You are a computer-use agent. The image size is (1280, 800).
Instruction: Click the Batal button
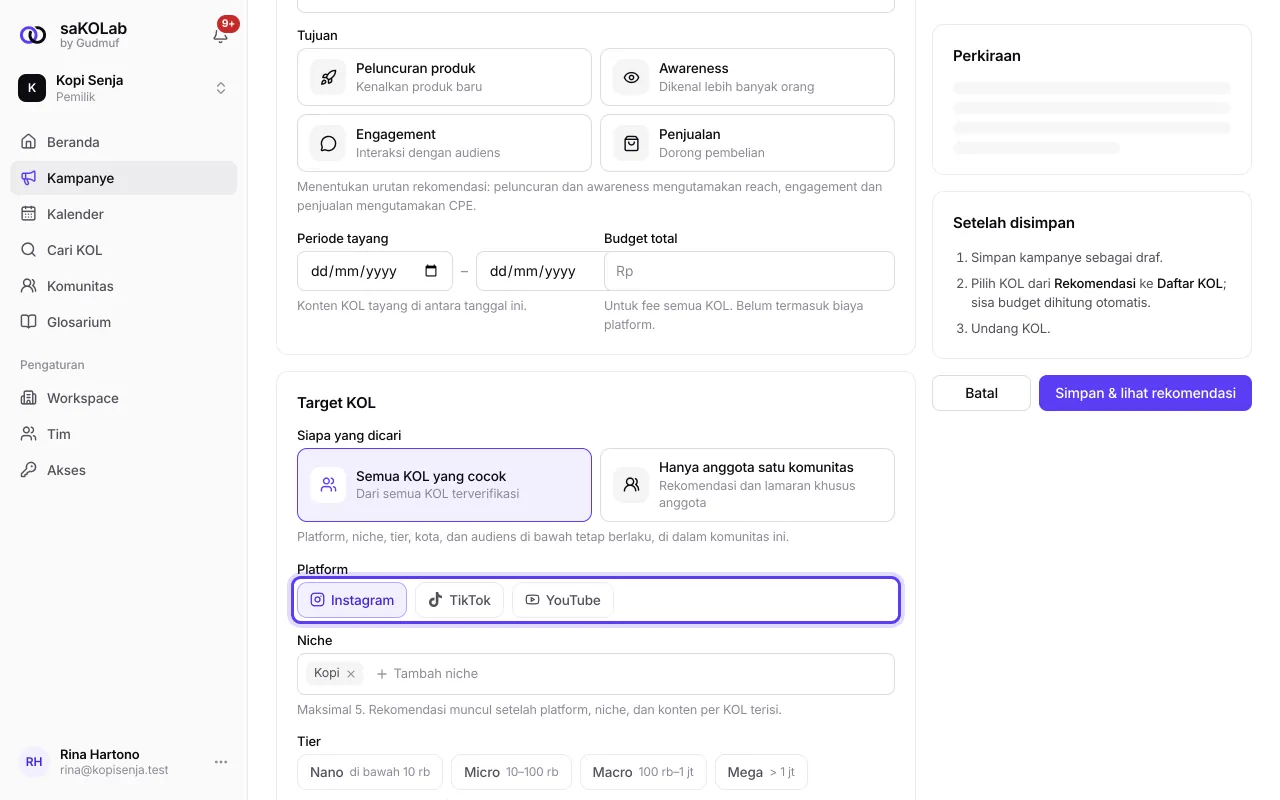point(981,393)
